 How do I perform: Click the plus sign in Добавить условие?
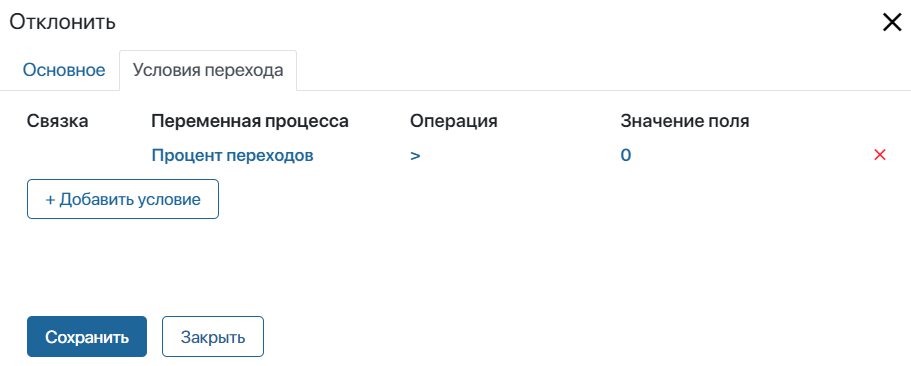50,199
